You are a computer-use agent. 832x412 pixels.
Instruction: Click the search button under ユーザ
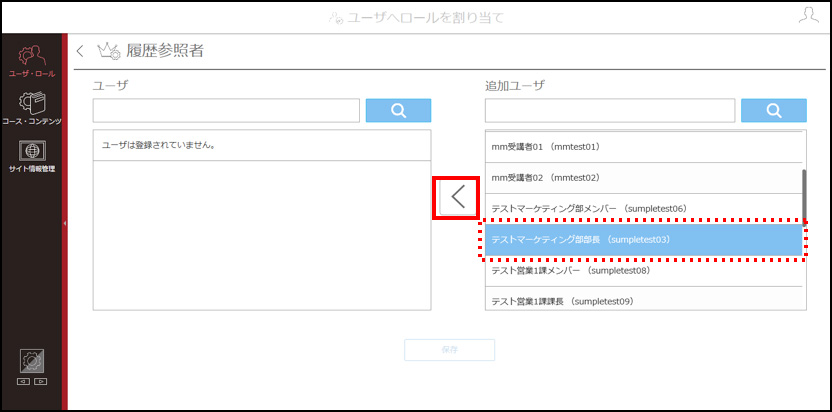click(x=398, y=110)
